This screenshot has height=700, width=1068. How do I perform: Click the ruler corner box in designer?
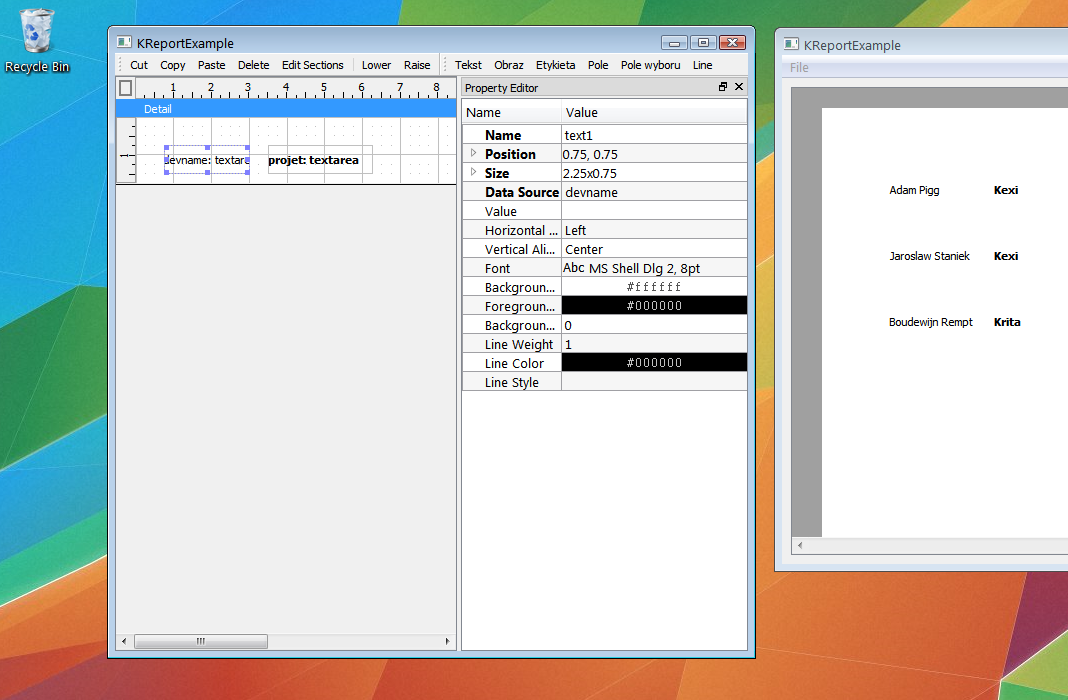(x=125, y=88)
